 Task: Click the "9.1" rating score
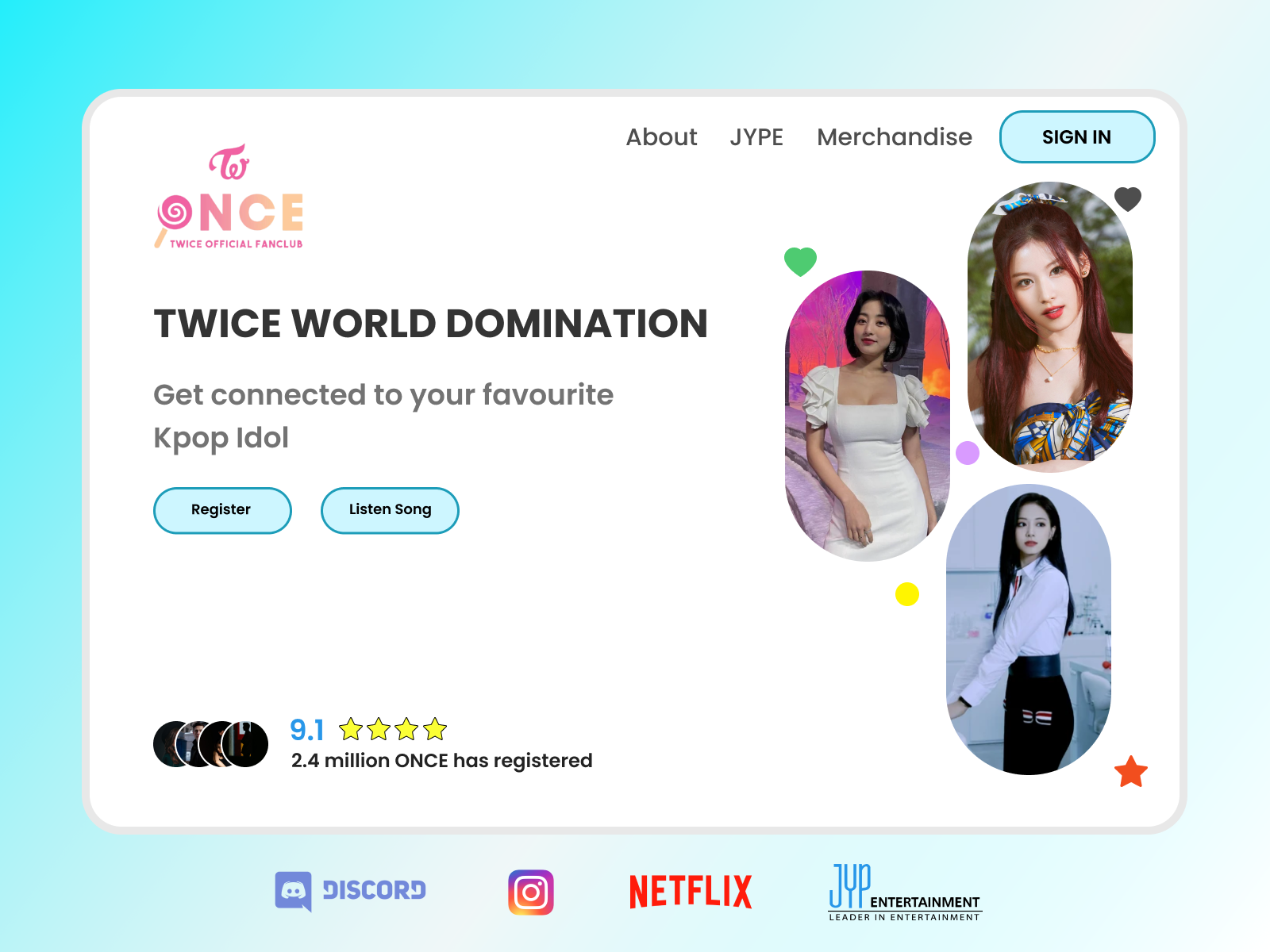(307, 730)
